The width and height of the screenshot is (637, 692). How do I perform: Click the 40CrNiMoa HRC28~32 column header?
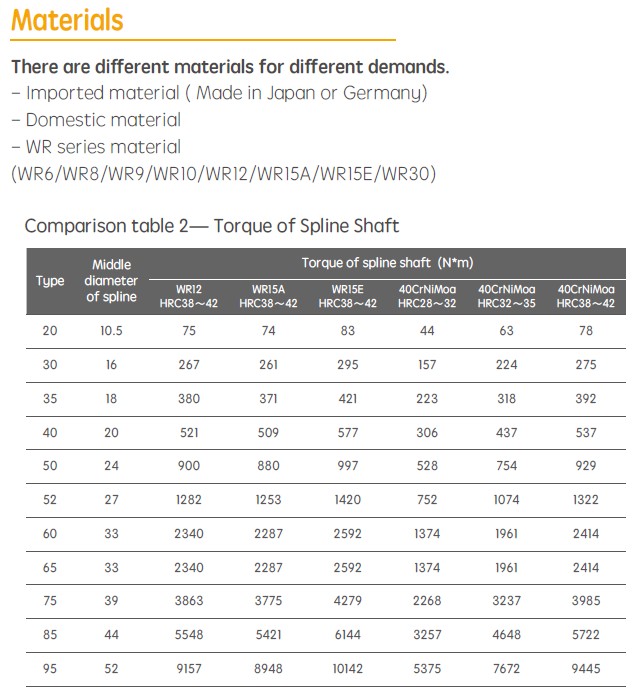pos(427,296)
